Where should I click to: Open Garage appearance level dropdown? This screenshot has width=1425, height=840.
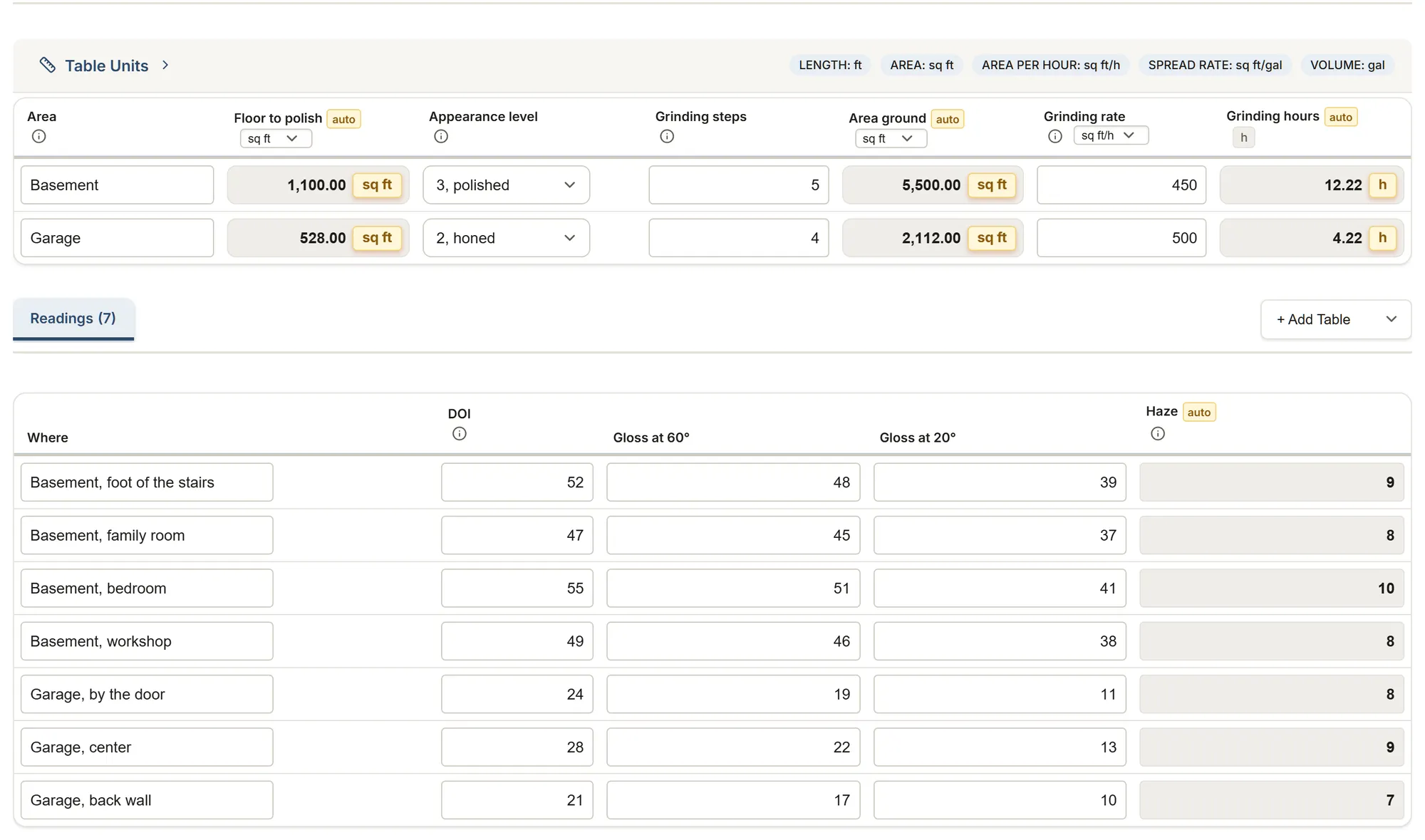(x=506, y=238)
